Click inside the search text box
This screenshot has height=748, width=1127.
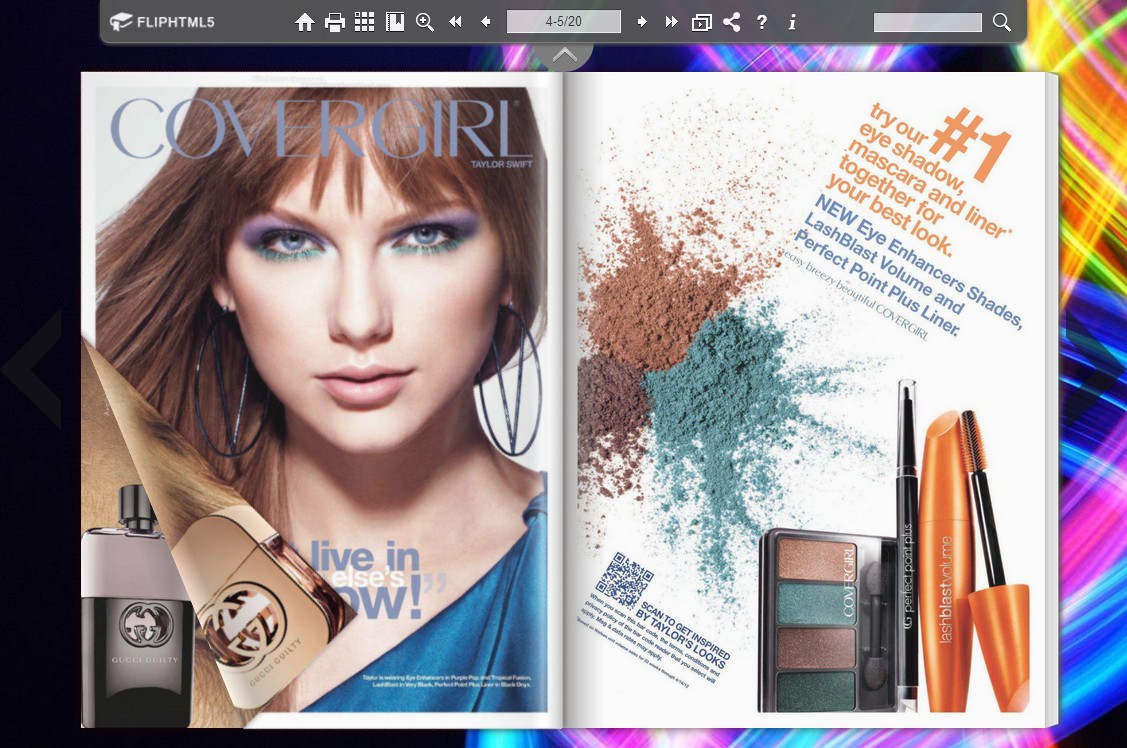[x=928, y=21]
